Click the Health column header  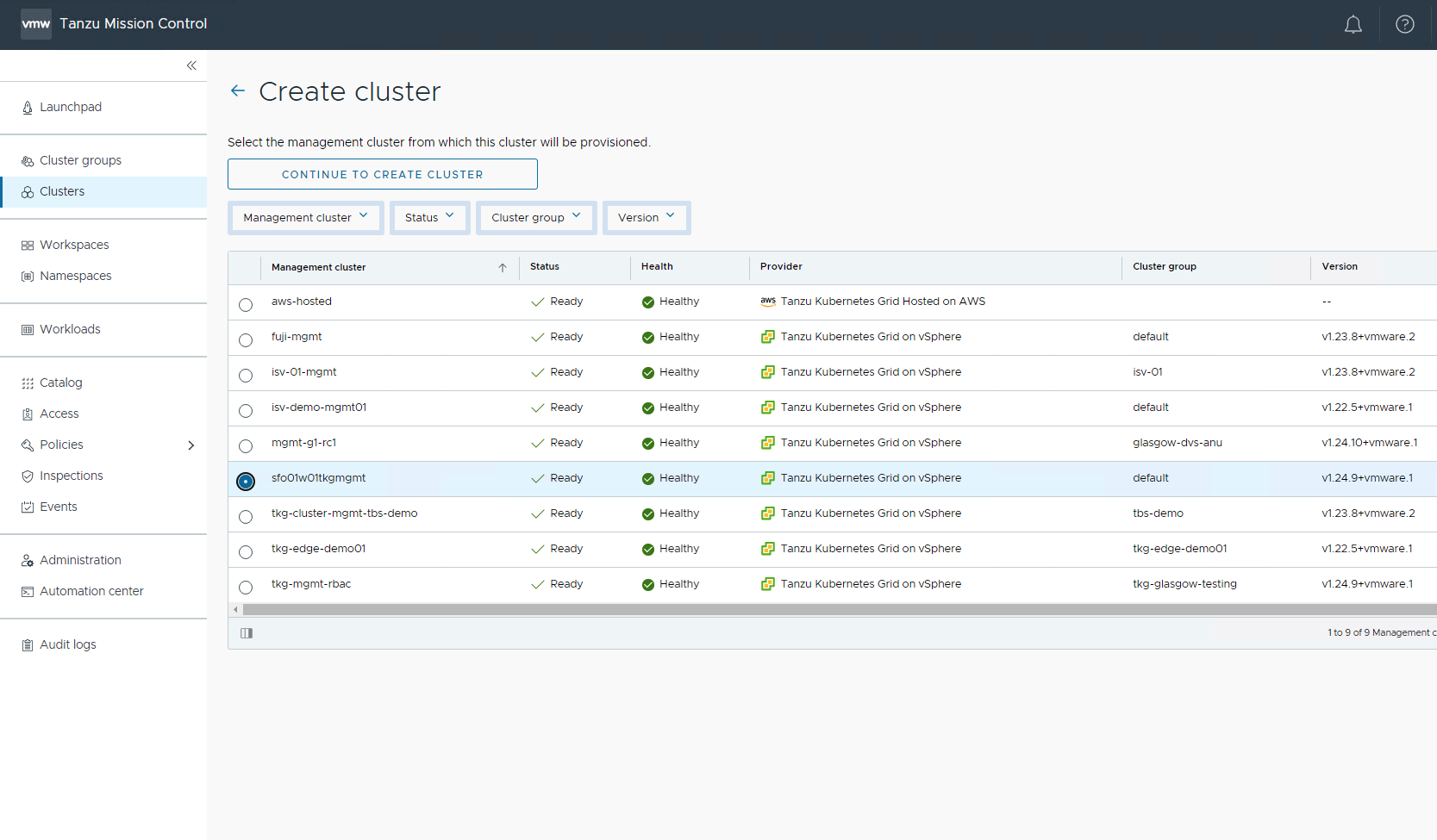(x=657, y=267)
